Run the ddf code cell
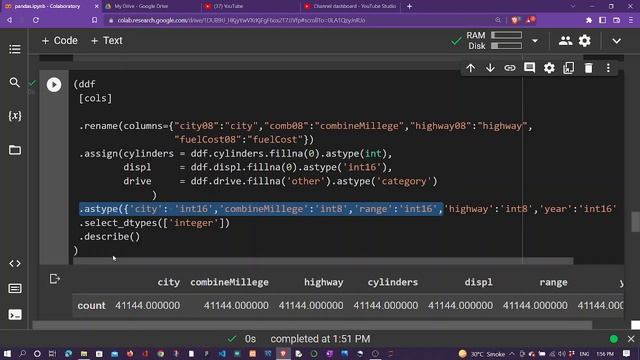The width and height of the screenshot is (640, 360). pos(54,84)
